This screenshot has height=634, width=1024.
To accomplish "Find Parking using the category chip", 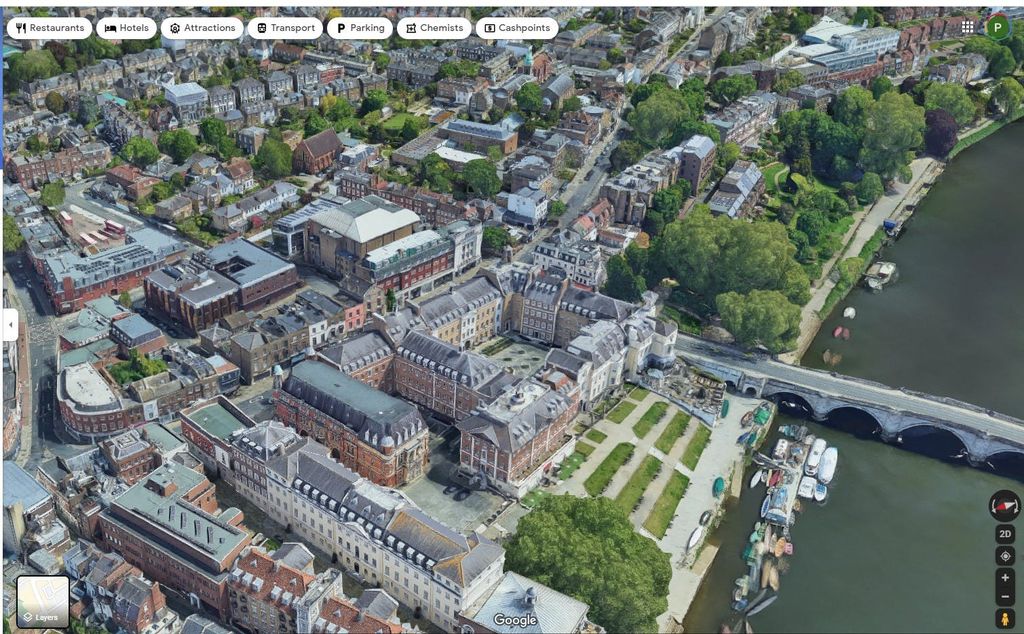I will click(x=360, y=28).
